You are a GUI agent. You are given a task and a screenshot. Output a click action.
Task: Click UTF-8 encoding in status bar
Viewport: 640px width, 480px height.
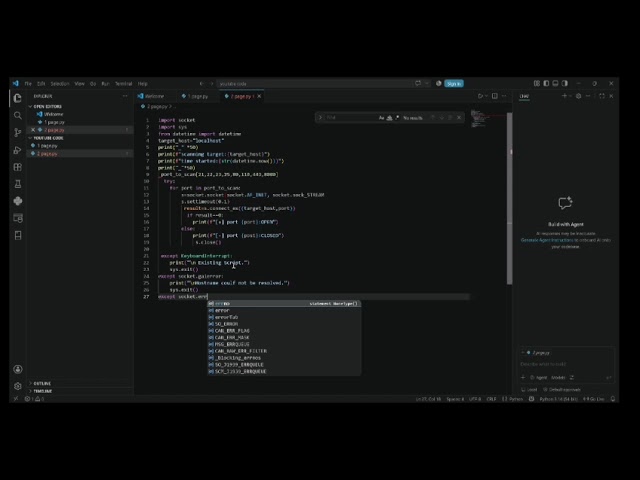[x=475, y=399]
